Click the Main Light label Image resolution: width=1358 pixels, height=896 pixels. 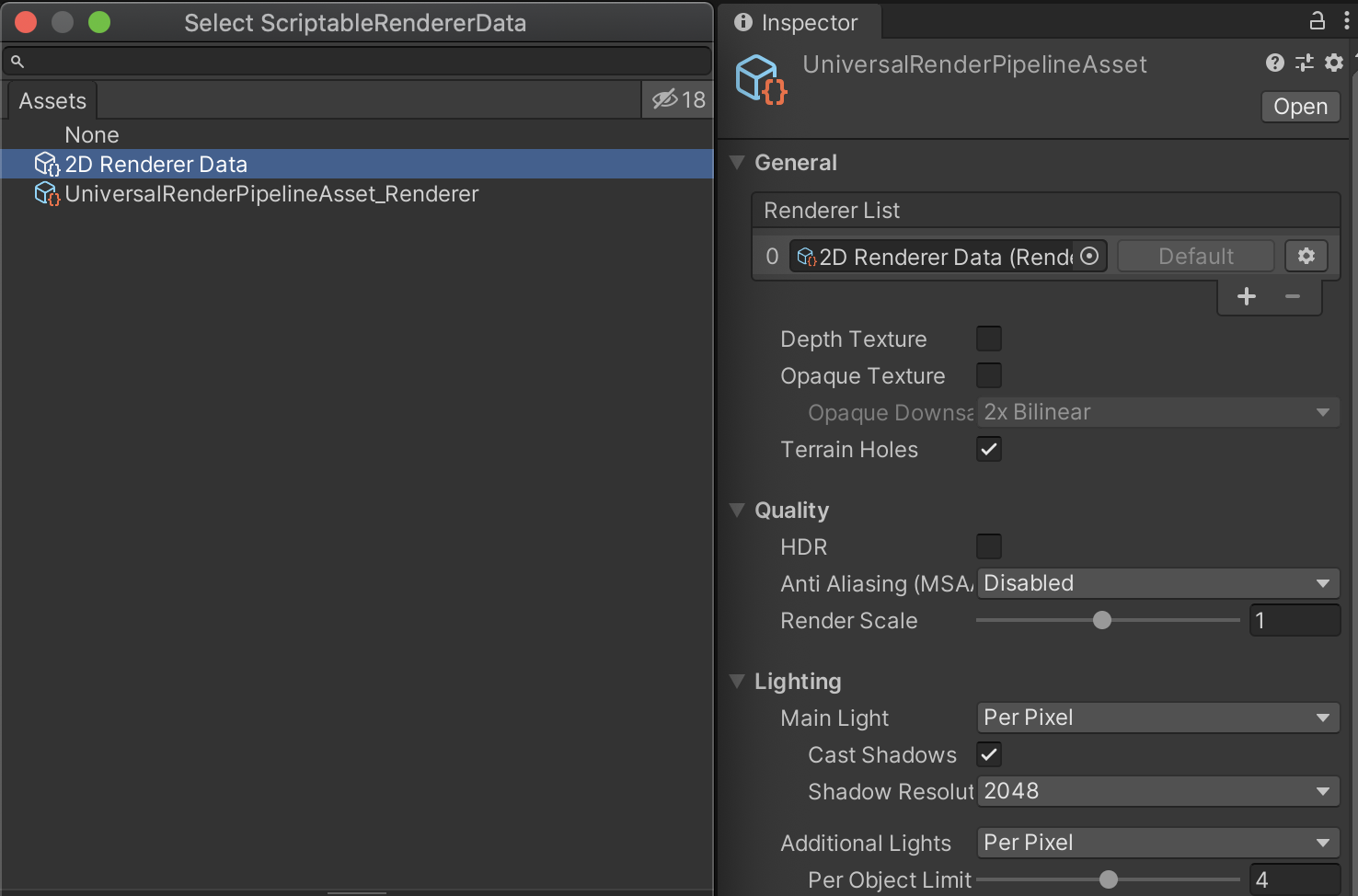(834, 718)
